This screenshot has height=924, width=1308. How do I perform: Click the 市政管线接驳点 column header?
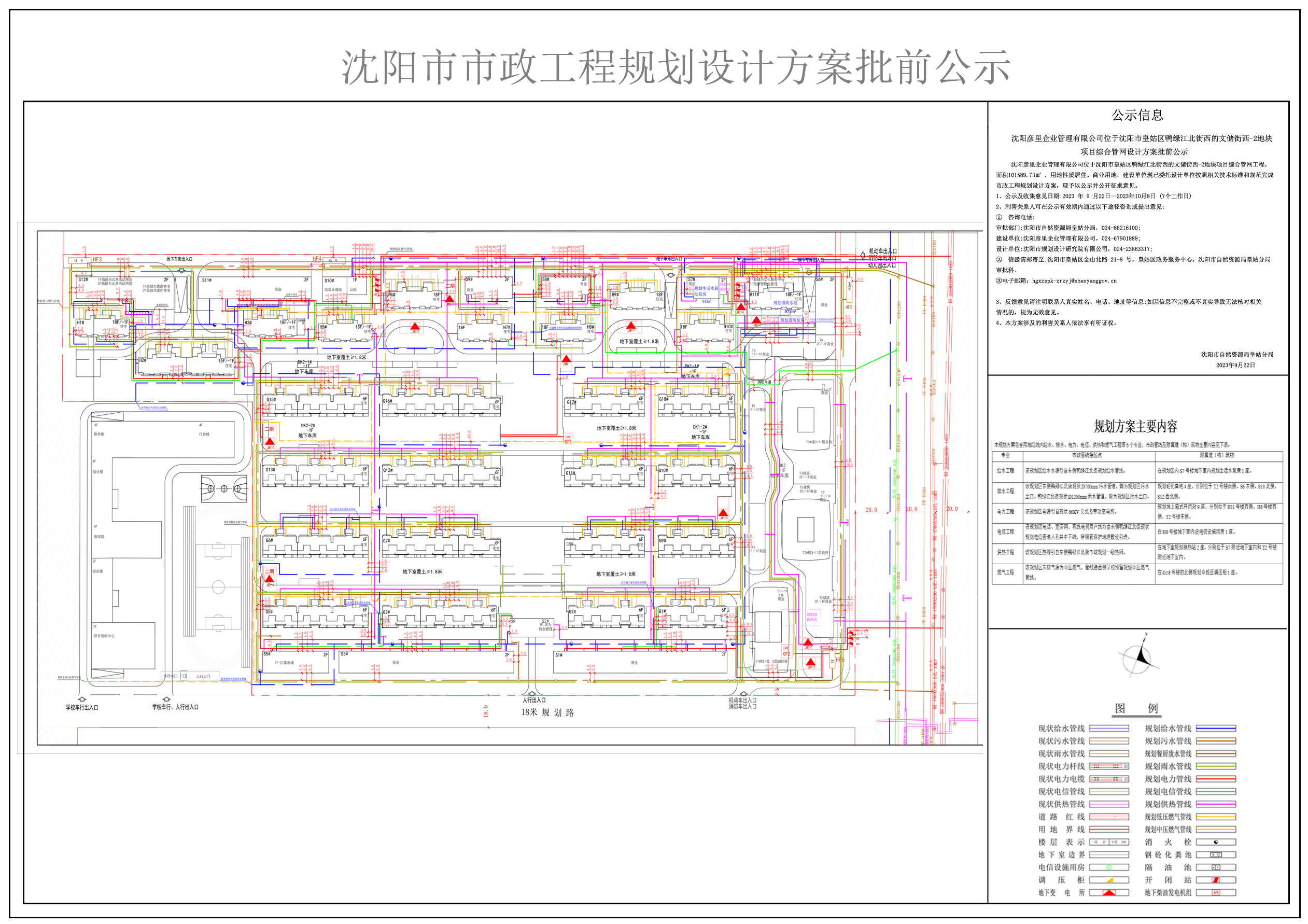[1087, 455]
